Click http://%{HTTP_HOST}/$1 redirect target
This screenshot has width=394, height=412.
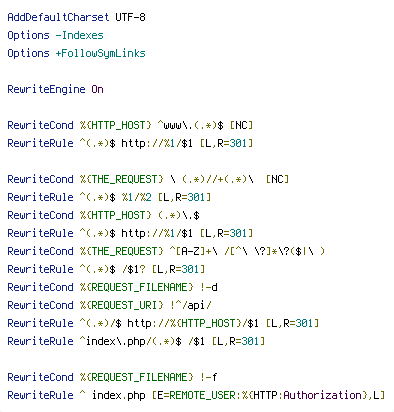click(x=193, y=323)
